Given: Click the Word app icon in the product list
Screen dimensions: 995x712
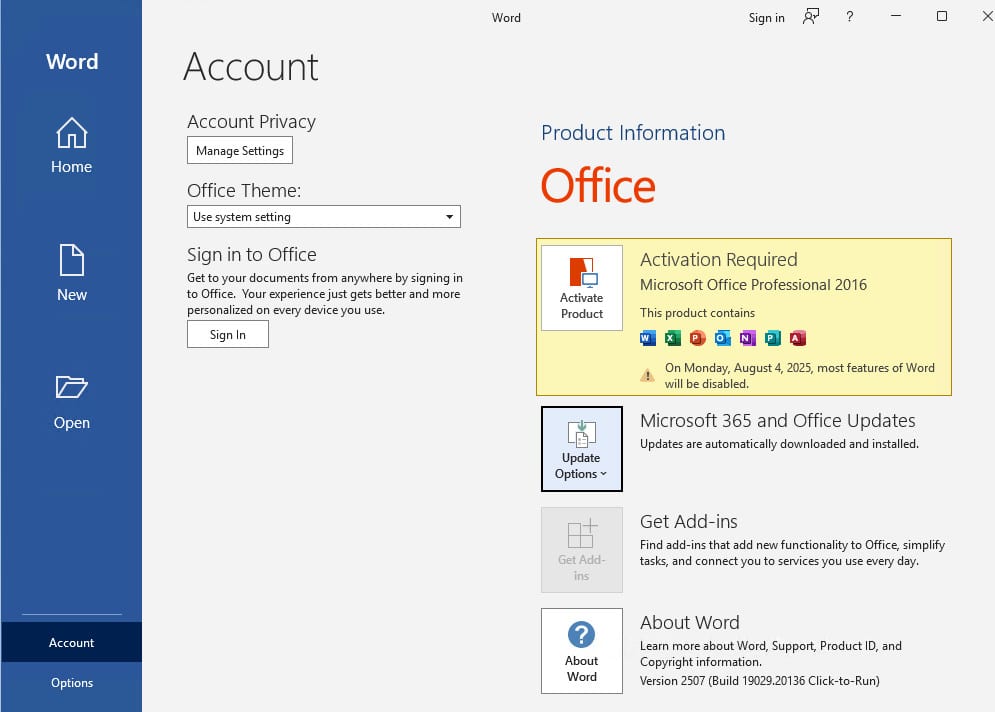Looking at the screenshot, I should (x=648, y=338).
